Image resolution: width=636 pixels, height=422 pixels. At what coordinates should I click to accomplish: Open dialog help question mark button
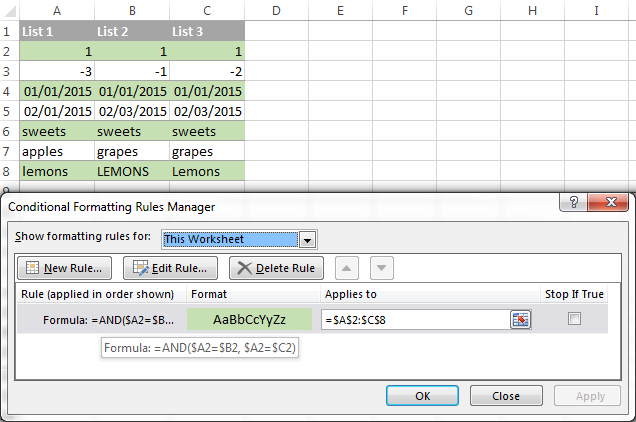(x=573, y=202)
